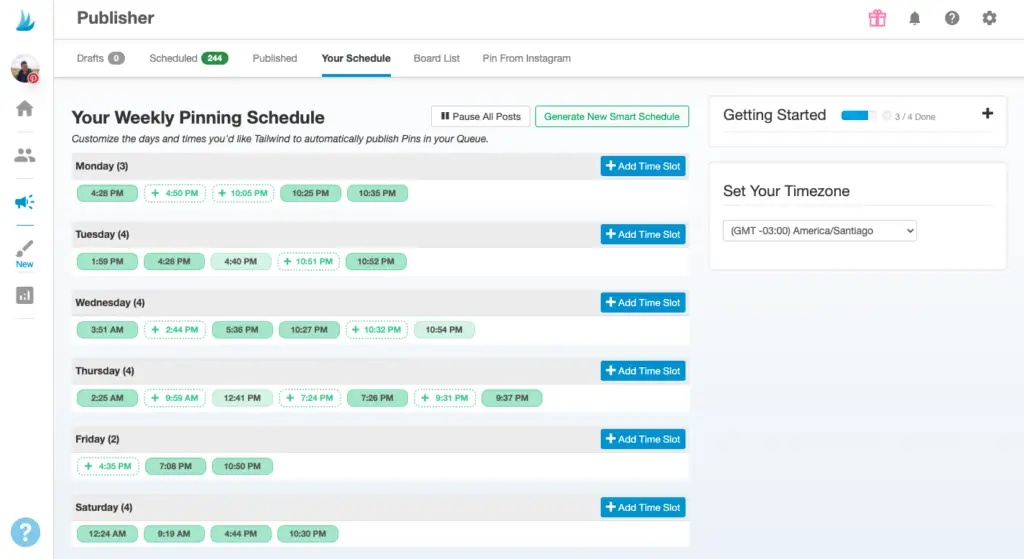The width and height of the screenshot is (1024, 559).
Task: Add suggested Tuesday 10:51 PM slot
Action: [308, 261]
